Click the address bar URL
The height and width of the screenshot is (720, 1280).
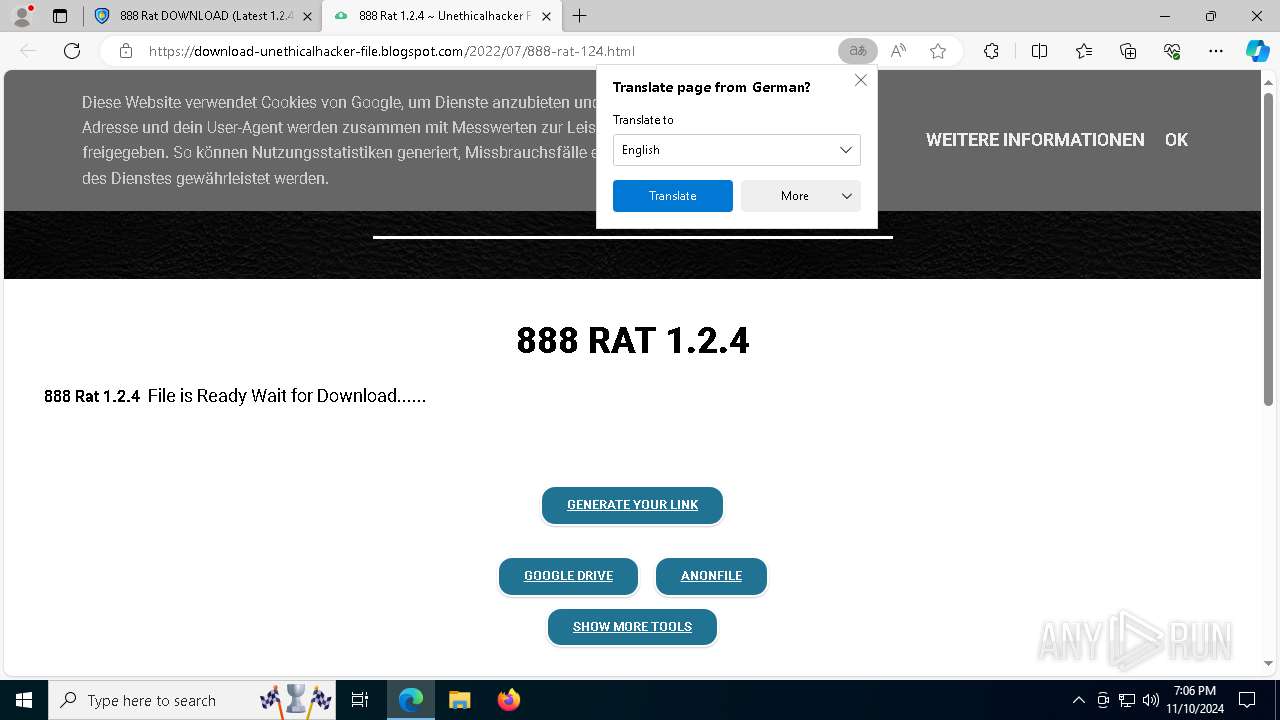click(391, 51)
